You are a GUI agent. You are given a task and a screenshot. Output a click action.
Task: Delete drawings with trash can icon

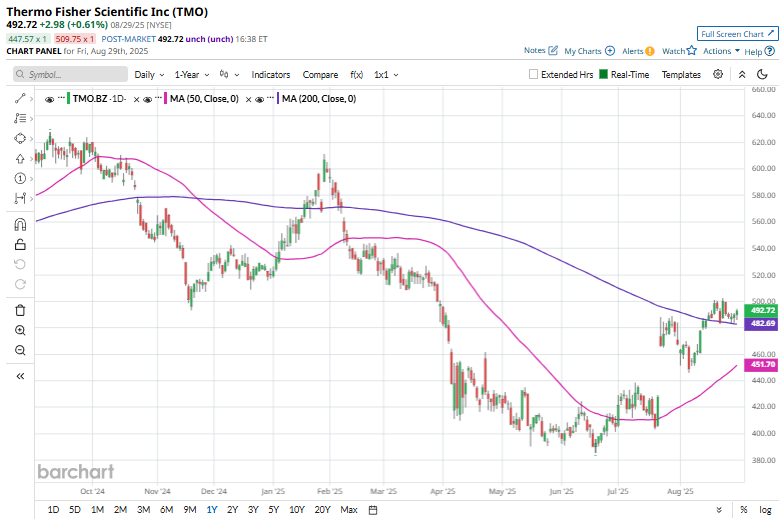point(20,310)
